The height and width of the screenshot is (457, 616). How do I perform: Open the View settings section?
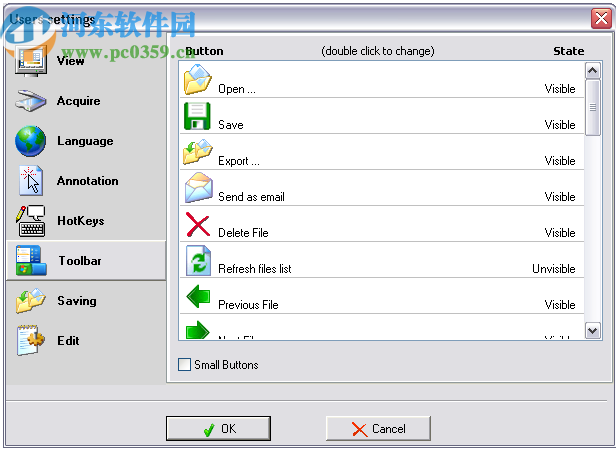(86, 61)
